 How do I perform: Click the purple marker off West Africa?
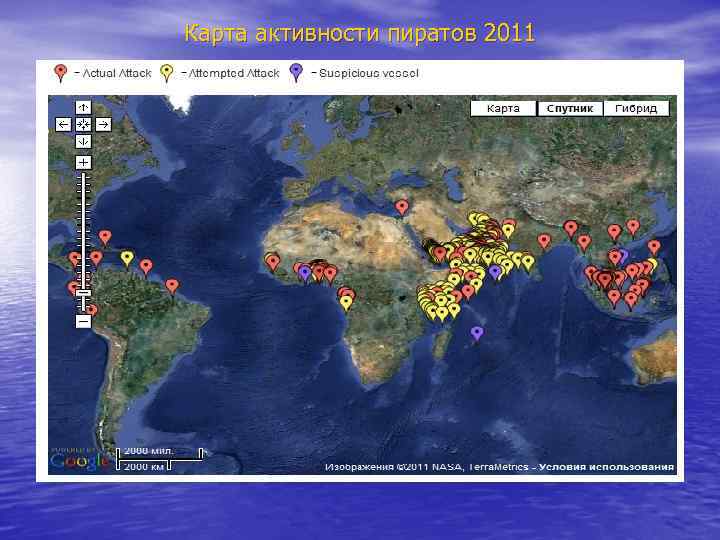(x=305, y=273)
